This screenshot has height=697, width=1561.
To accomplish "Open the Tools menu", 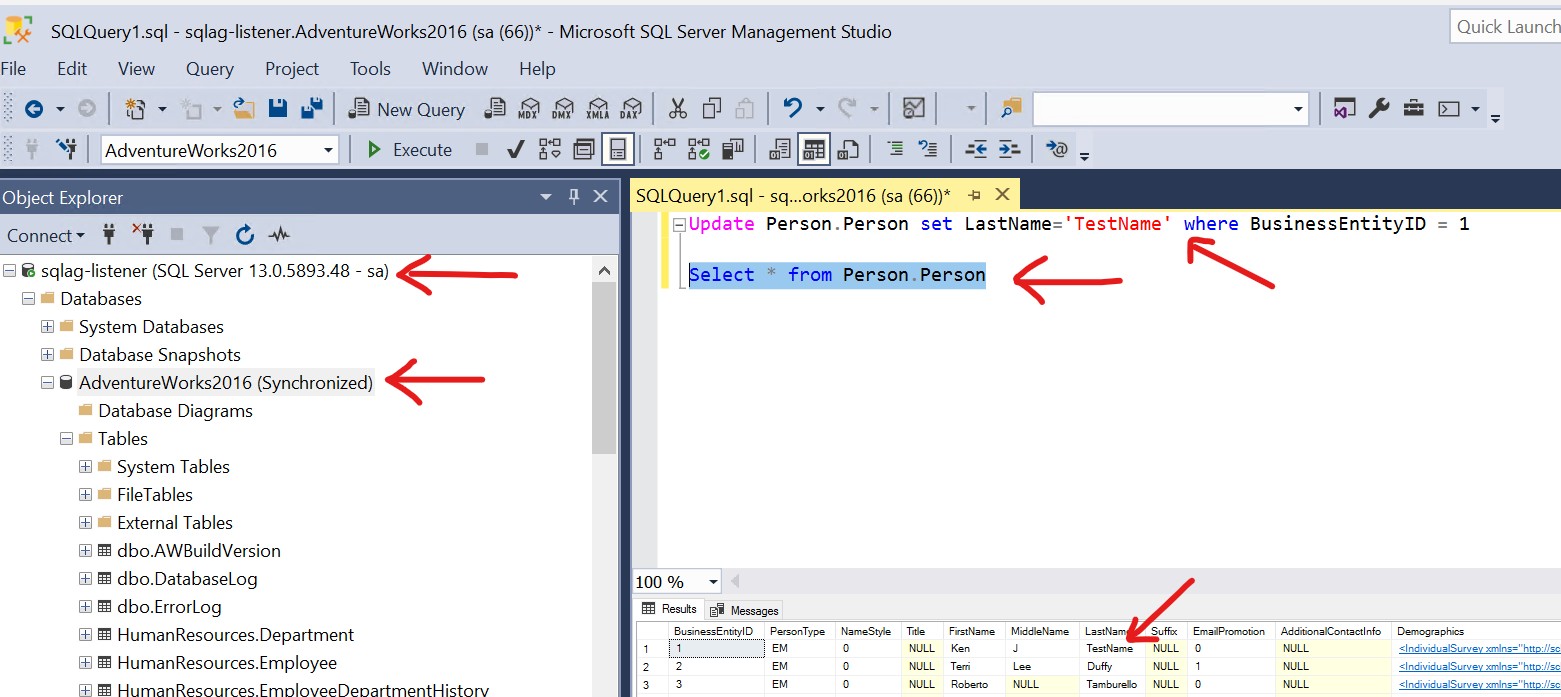I will 370,69.
